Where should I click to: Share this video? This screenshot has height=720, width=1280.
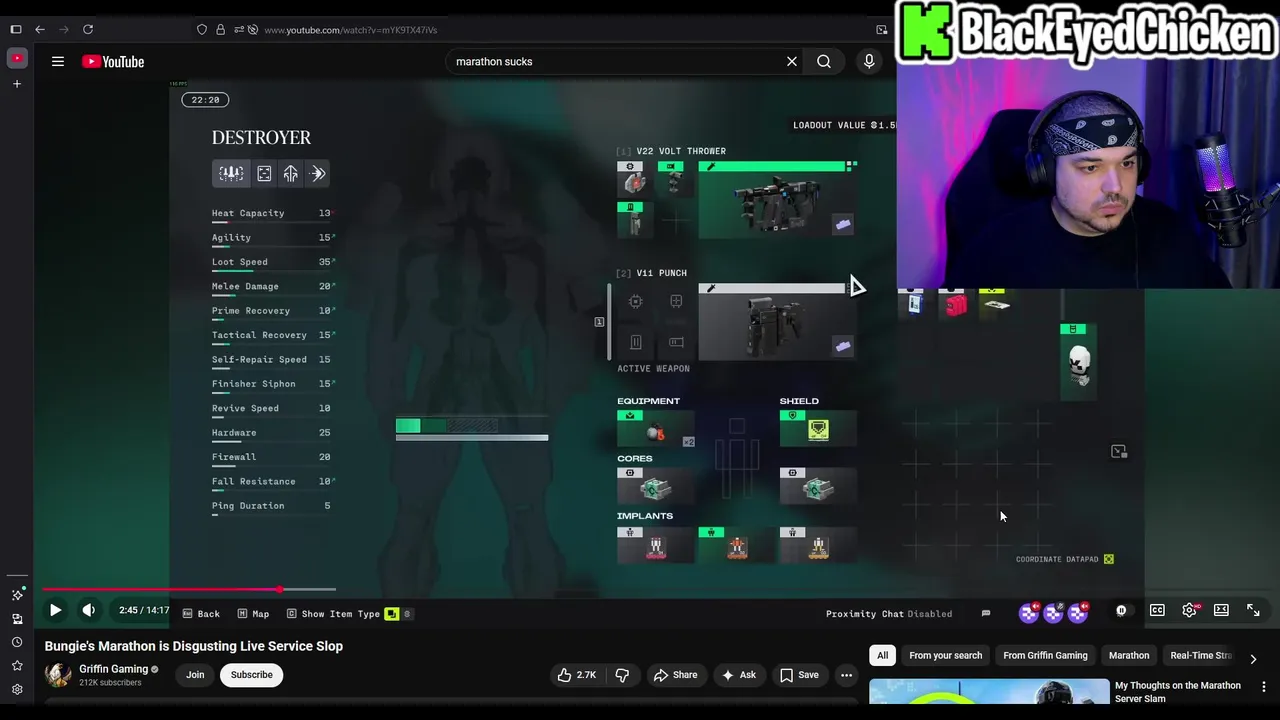pyautogui.click(x=675, y=675)
